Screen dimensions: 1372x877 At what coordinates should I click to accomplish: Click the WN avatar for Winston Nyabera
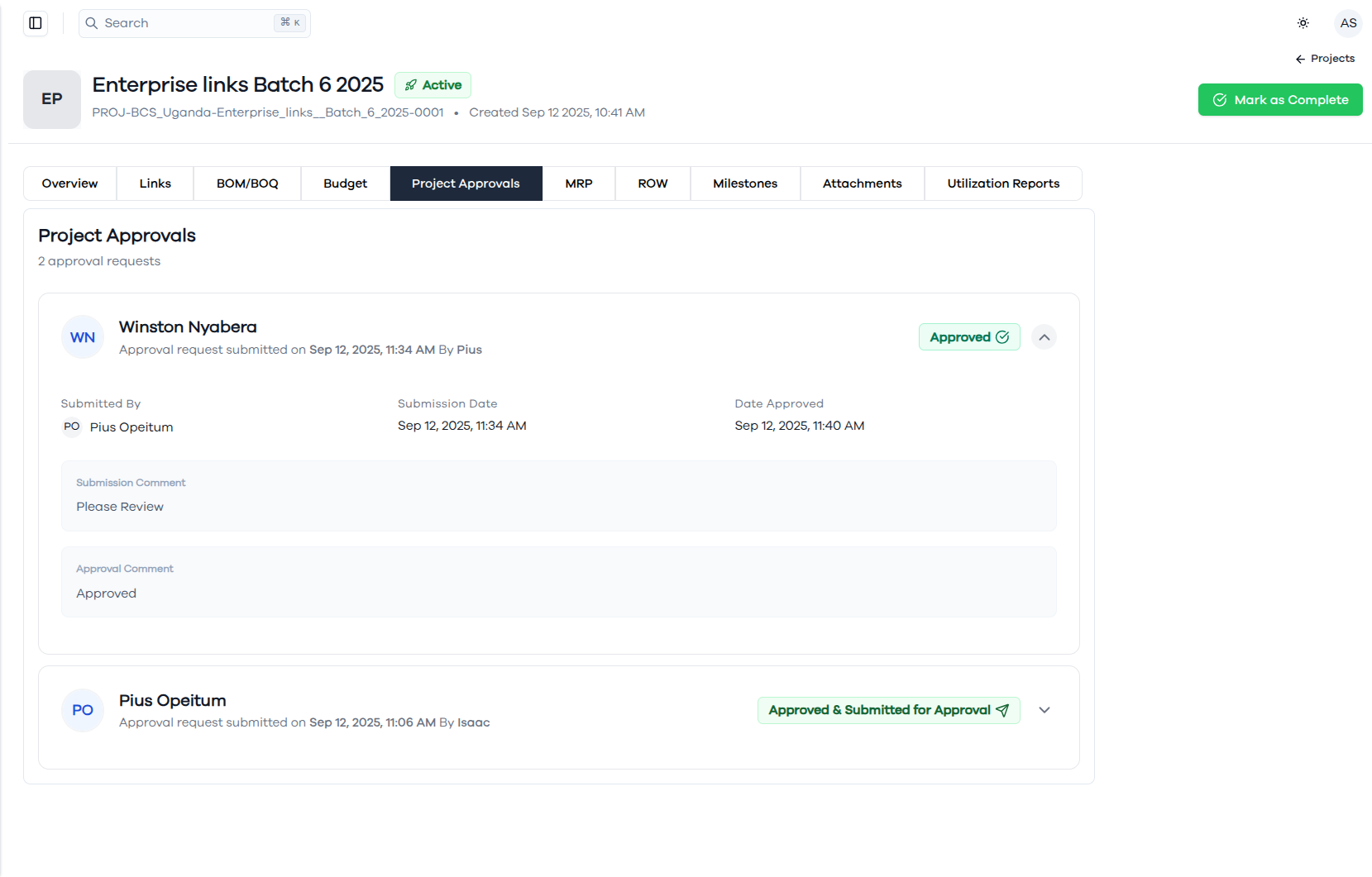click(x=83, y=337)
